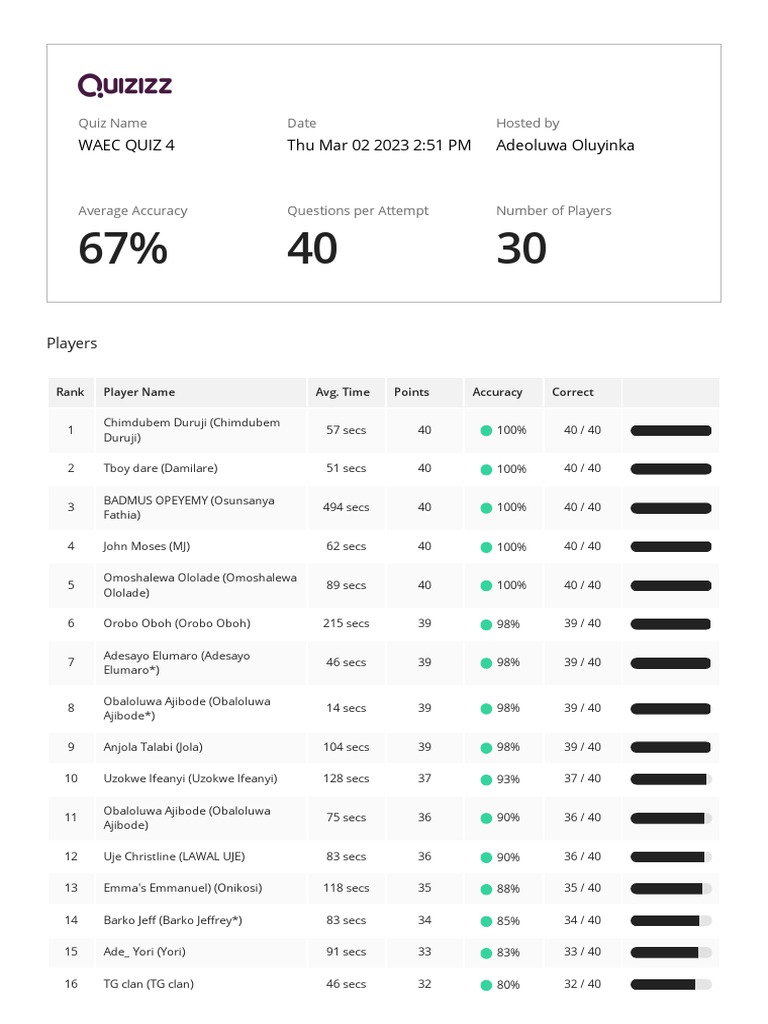Image resolution: width=768 pixels, height=1024 pixels.
Task: Open player Tboy dare (Damilare)
Action: (x=160, y=468)
